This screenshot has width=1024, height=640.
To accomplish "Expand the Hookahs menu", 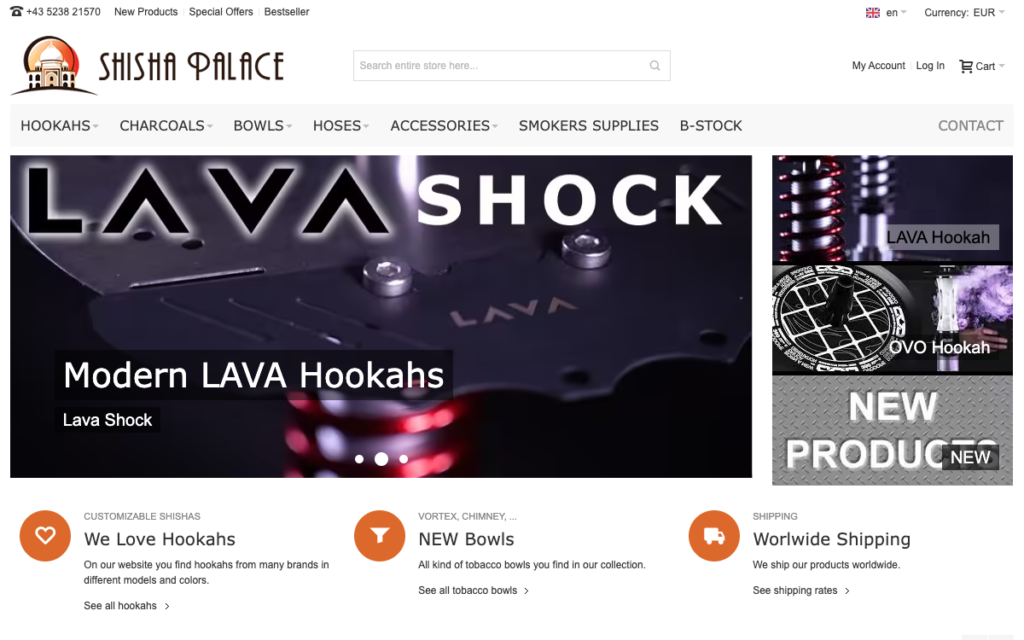I will [59, 125].
